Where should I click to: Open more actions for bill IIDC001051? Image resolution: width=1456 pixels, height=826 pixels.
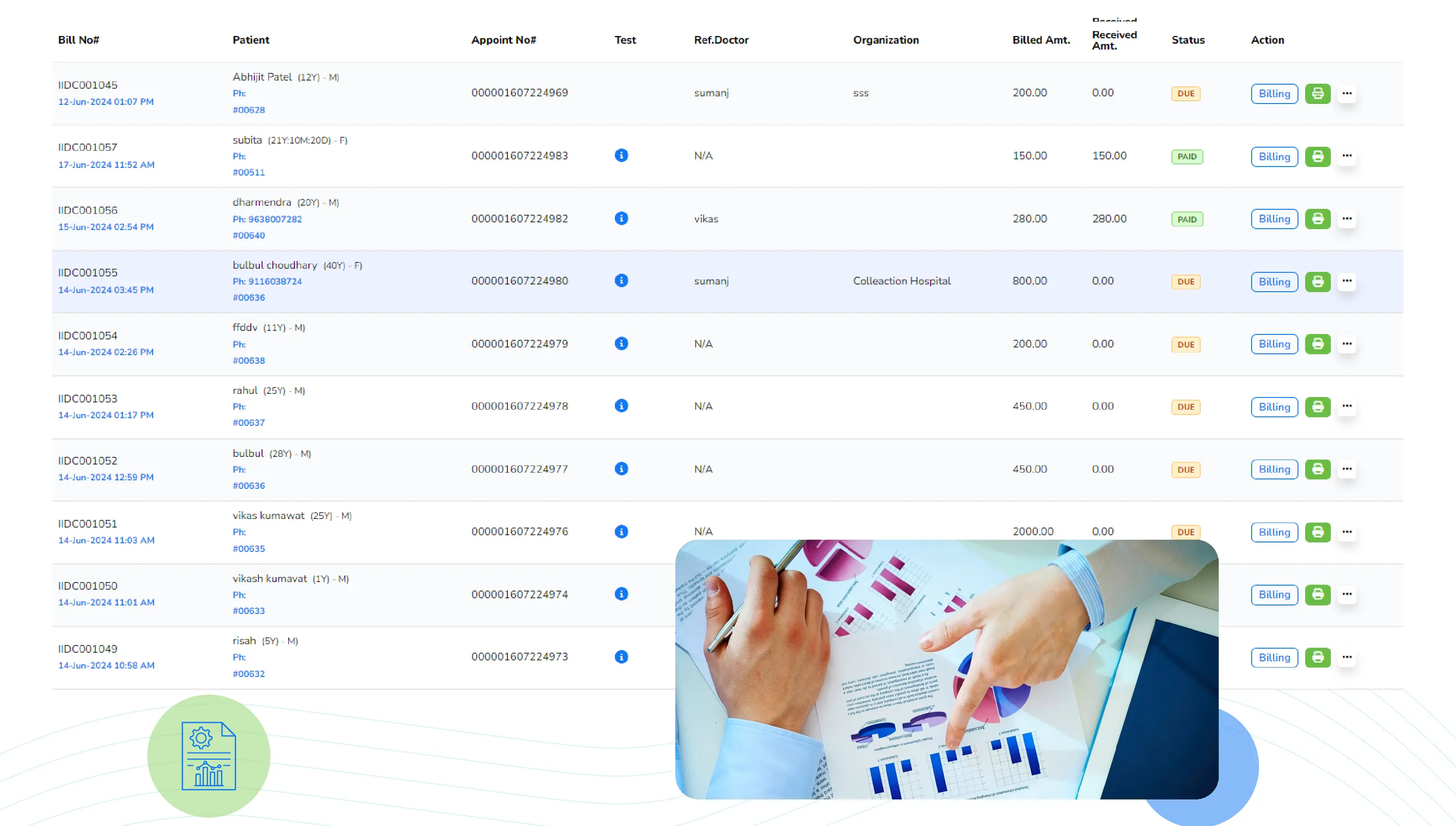click(x=1347, y=532)
